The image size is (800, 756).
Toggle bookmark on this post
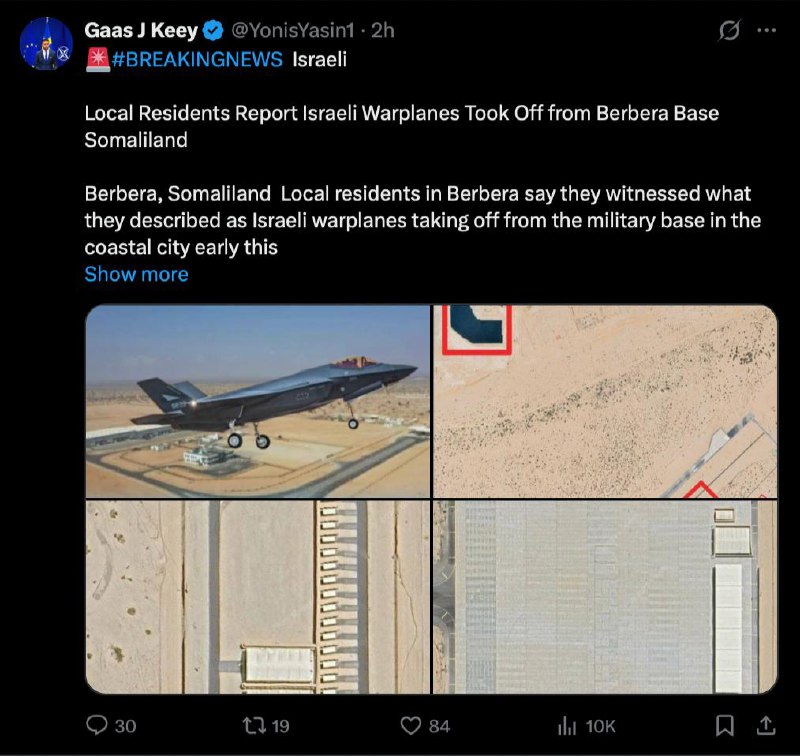(726, 725)
